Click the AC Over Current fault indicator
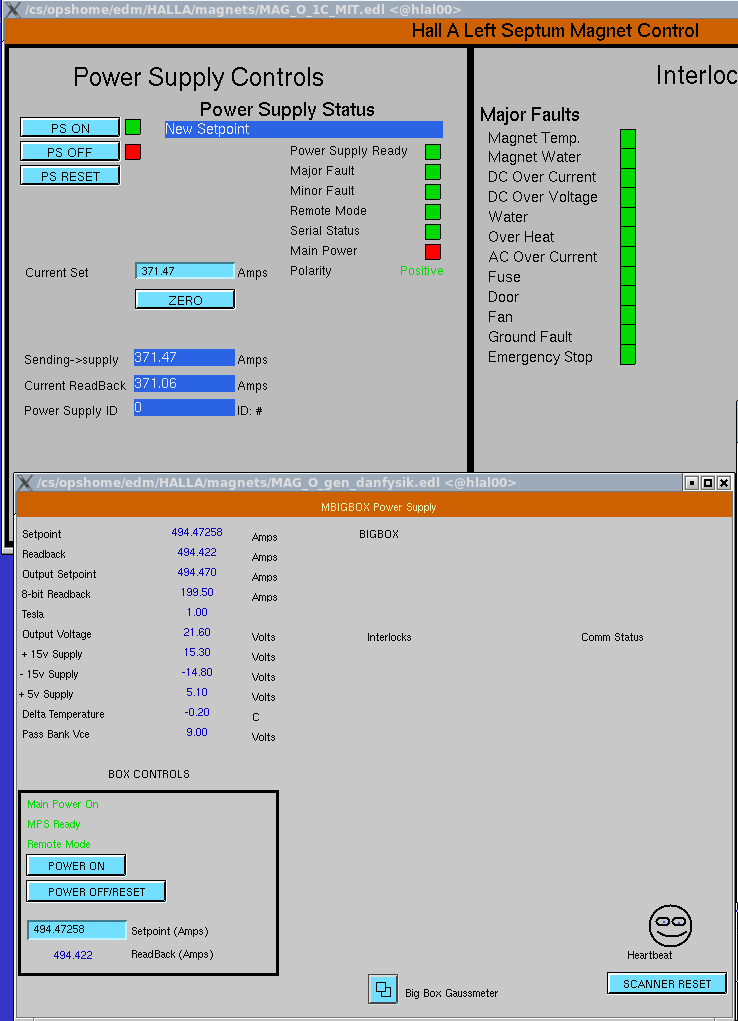The image size is (738, 1021). [x=628, y=257]
